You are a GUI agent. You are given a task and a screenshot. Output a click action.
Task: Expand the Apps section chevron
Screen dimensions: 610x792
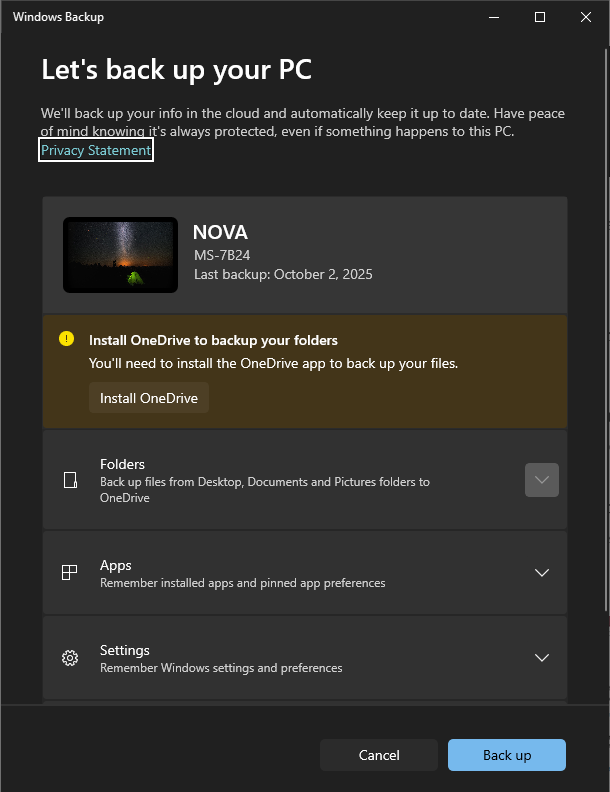[542, 573]
